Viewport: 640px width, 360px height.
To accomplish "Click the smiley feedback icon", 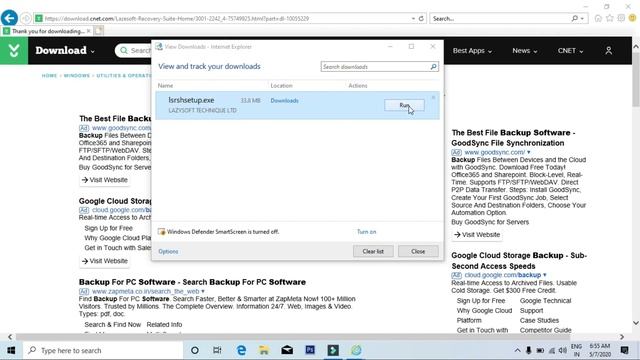I will pos(633,18).
